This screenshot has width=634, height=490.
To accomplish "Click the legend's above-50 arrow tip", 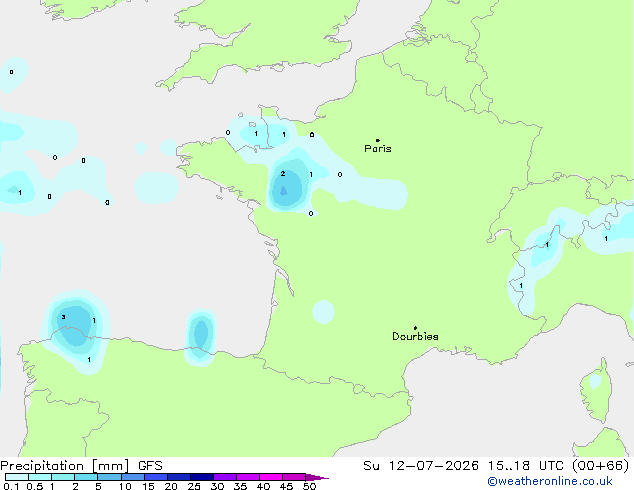I will (317, 477).
